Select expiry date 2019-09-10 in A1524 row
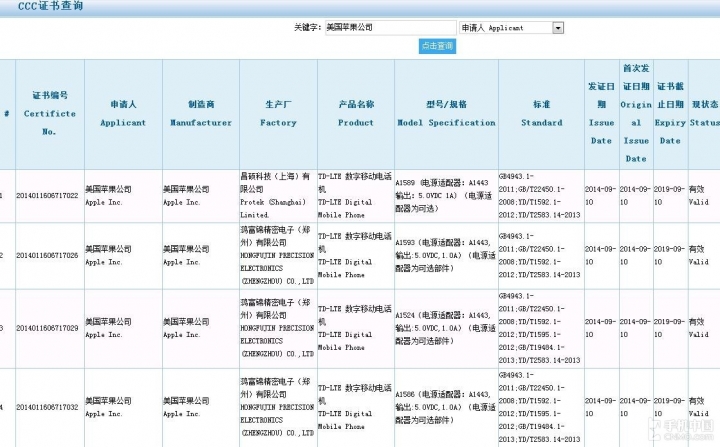Image resolution: width=720 pixels, height=447 pixels. point(669,328)
